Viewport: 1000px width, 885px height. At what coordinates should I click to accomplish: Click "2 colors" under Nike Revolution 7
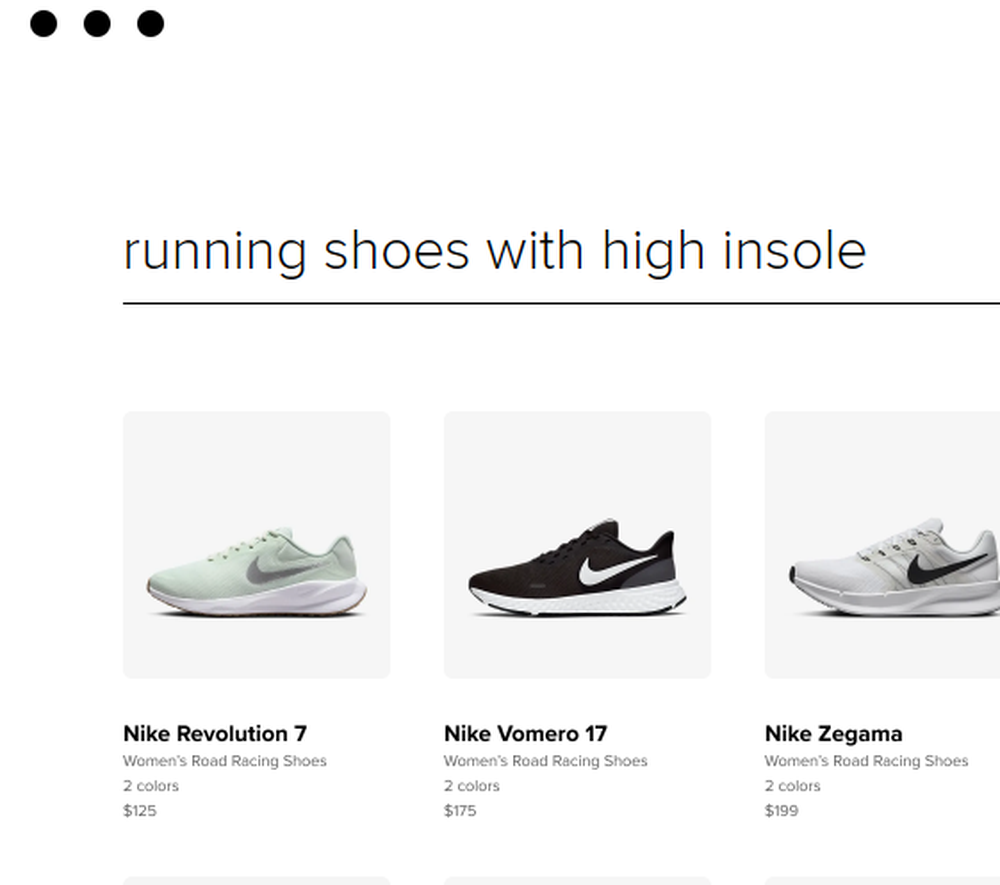tap(151, 786)
